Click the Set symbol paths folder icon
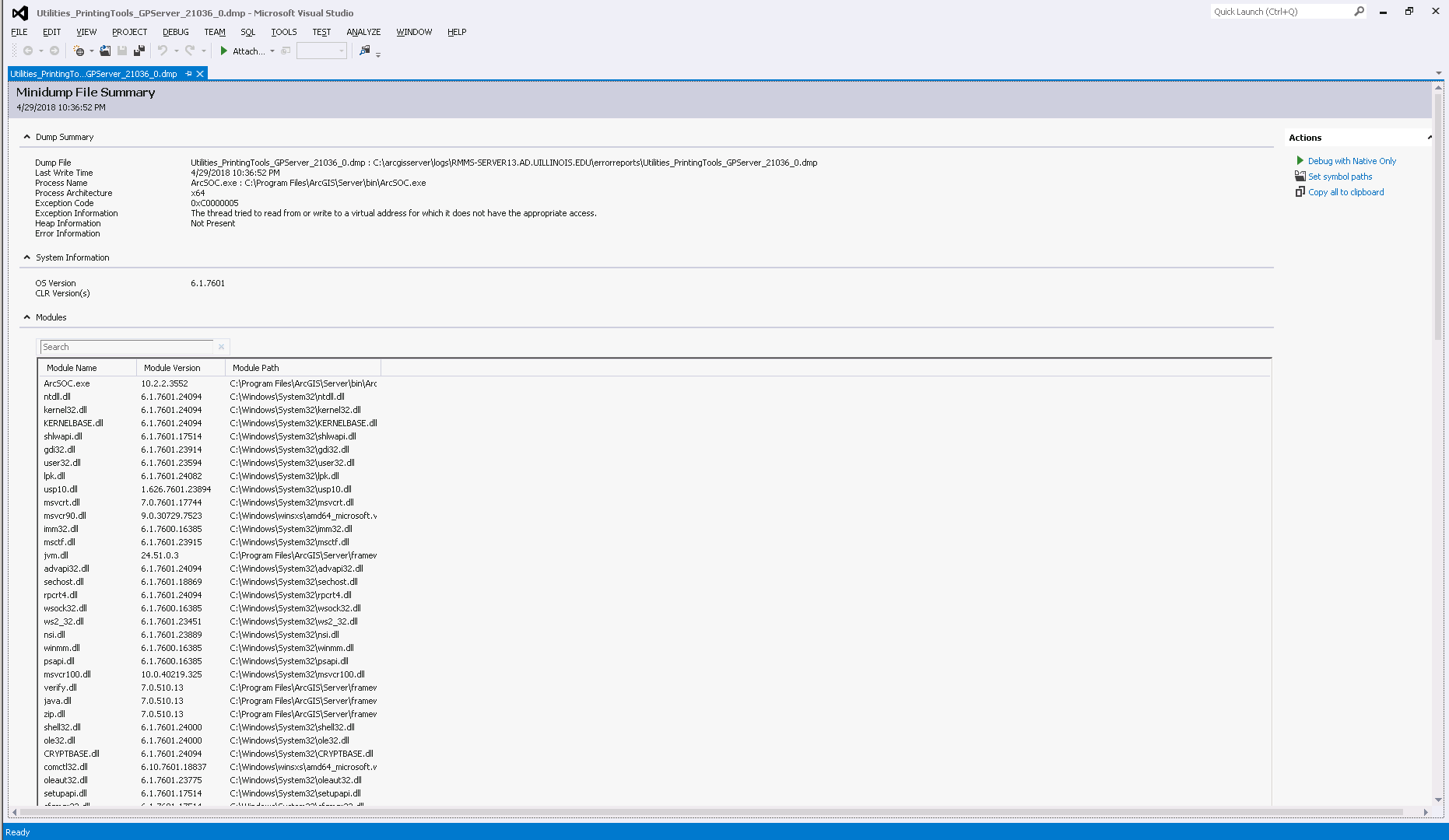 tap(1300, 177)
